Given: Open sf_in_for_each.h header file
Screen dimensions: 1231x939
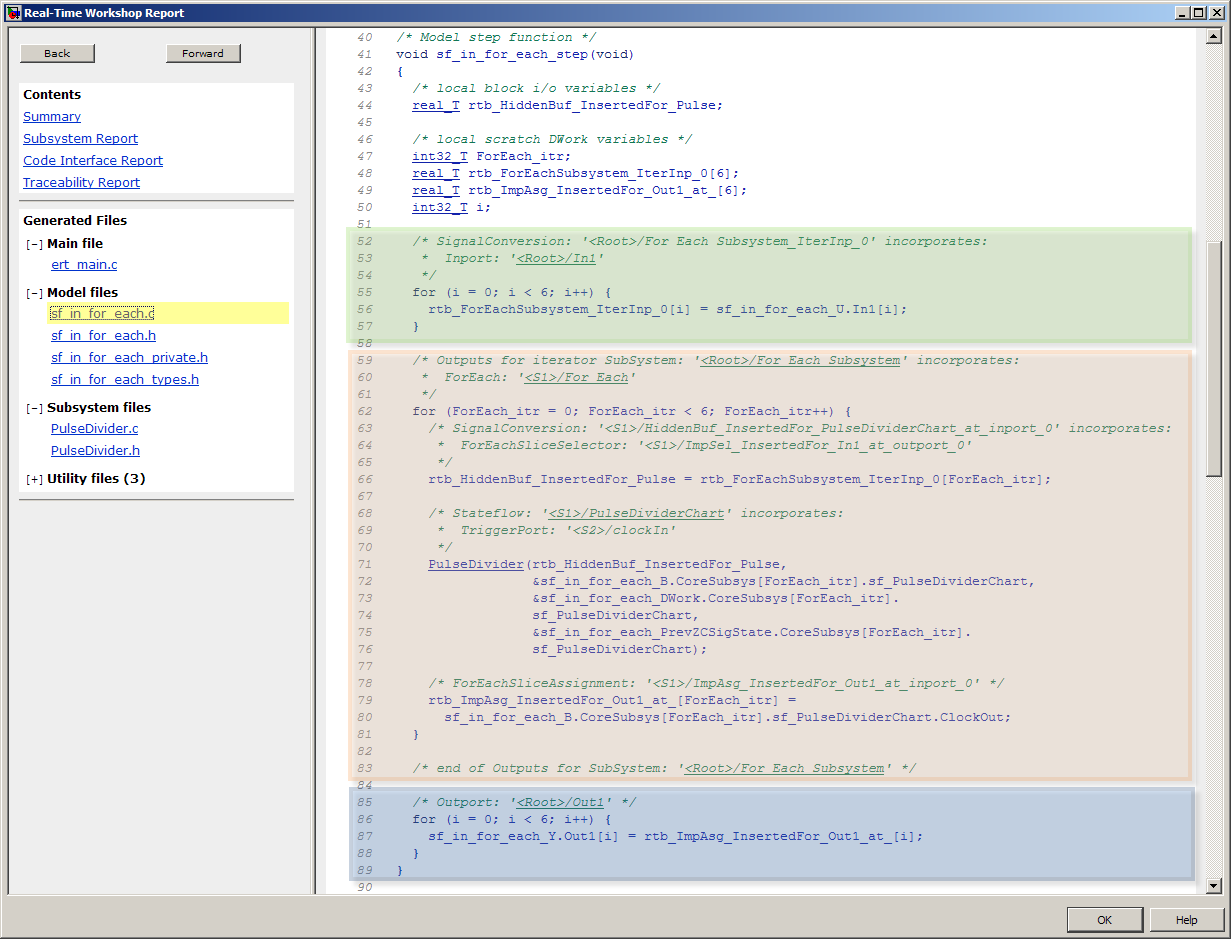Looking at the screenshot, I should coord(103,336).
